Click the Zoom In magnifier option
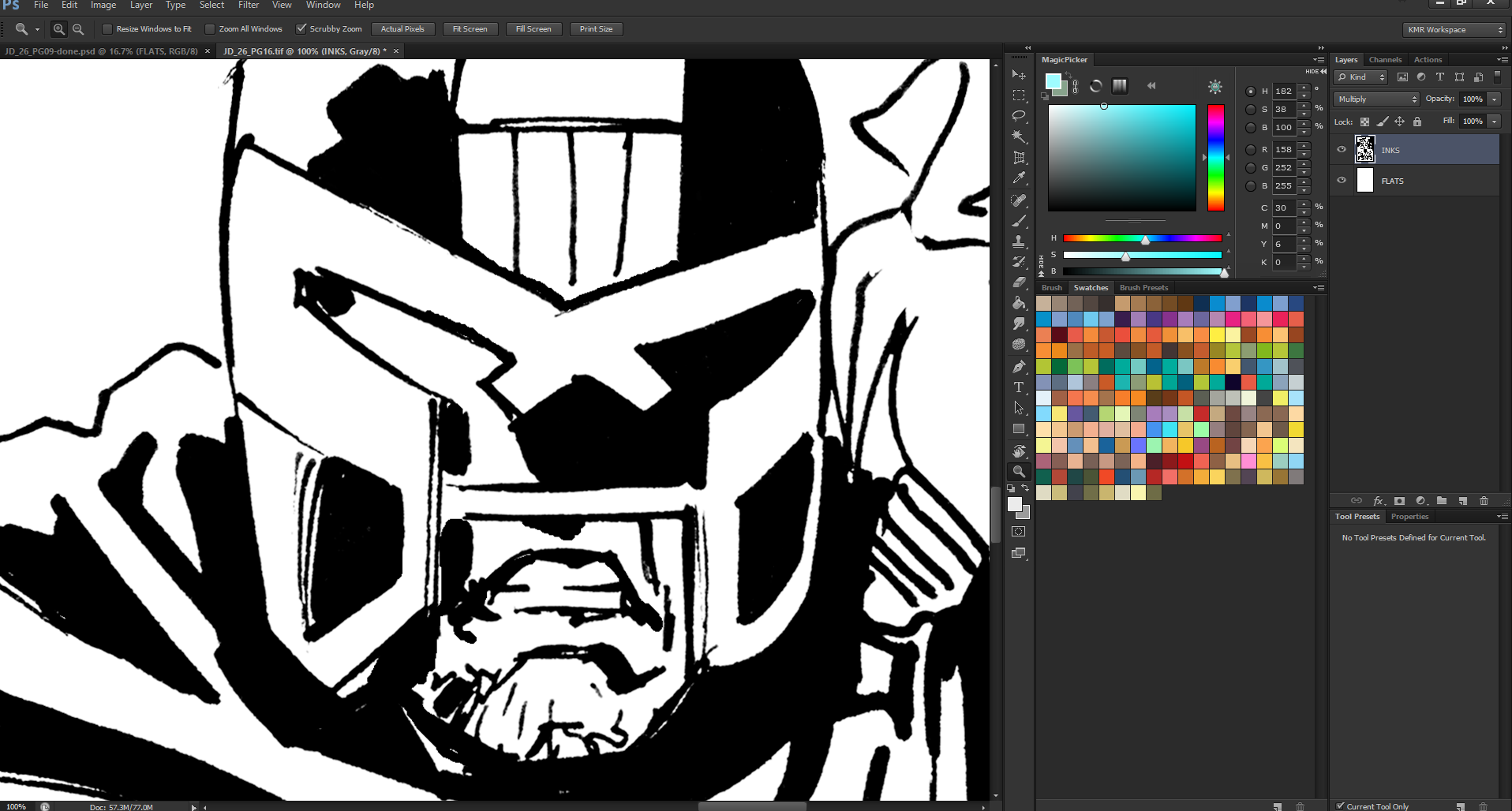The height and width of the screenshot is (811, 1512). coord(59,29)
